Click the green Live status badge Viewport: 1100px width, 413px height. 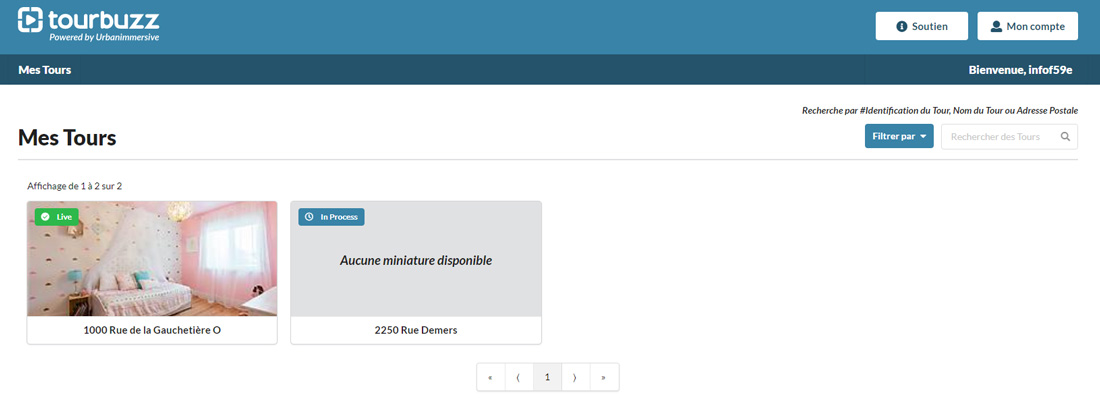click(x=57, y=217)
